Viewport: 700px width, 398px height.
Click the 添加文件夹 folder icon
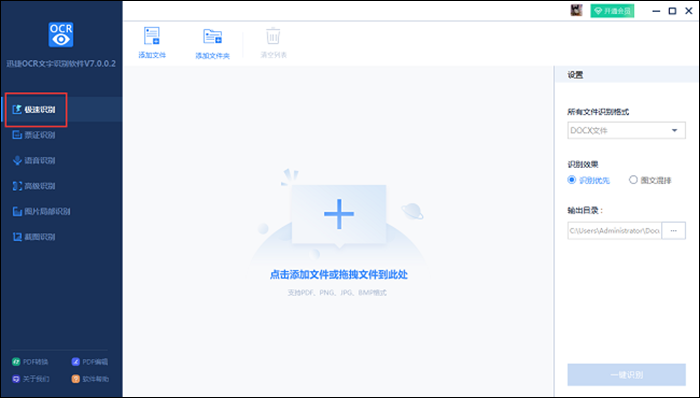pos(212,37)
